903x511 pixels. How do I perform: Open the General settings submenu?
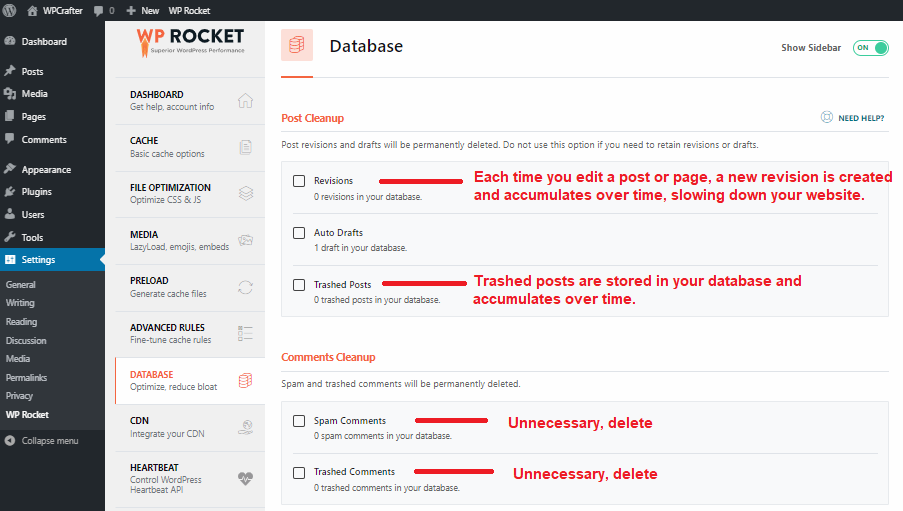(21, 285)
